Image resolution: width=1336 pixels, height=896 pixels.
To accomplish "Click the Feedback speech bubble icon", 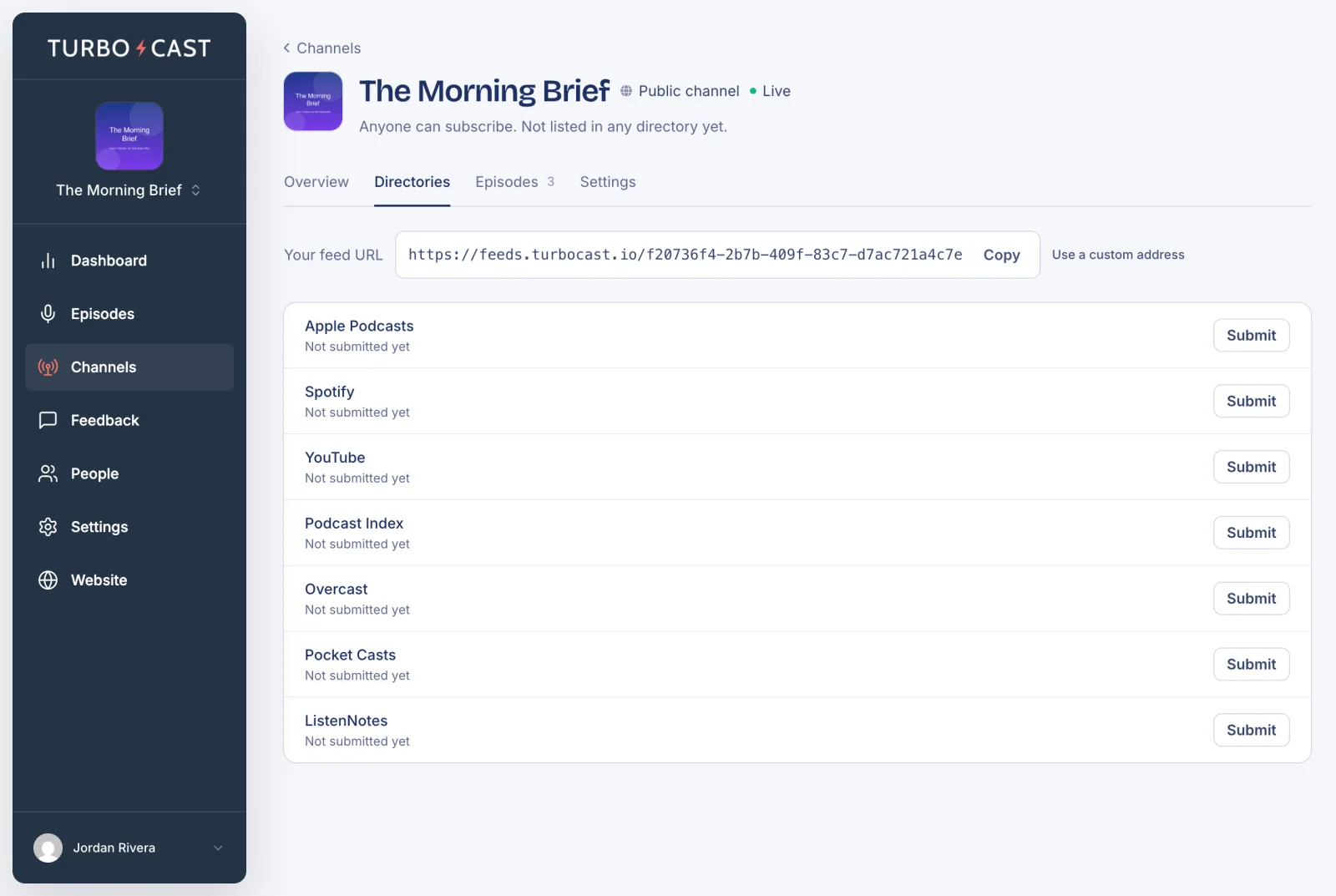I will pyautogui.click(x=48, y=420).
